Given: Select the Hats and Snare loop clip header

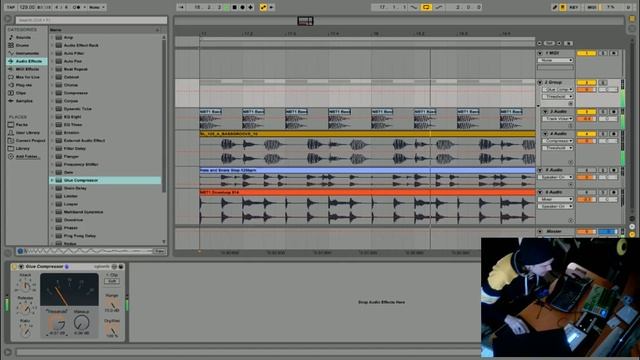Looking at the screenshot, I should coord(367,170).
